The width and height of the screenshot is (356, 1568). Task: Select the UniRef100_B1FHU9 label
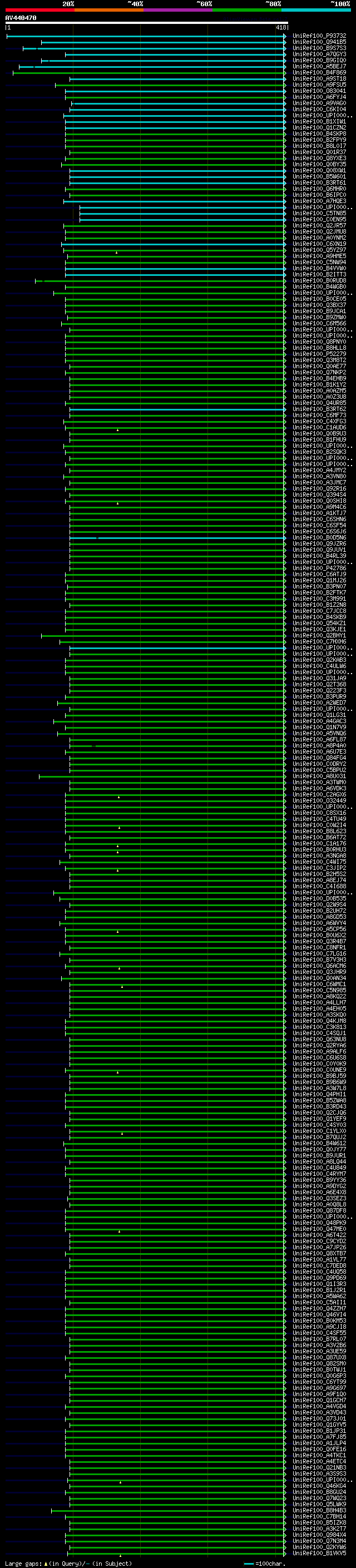[x=319, y=439]
